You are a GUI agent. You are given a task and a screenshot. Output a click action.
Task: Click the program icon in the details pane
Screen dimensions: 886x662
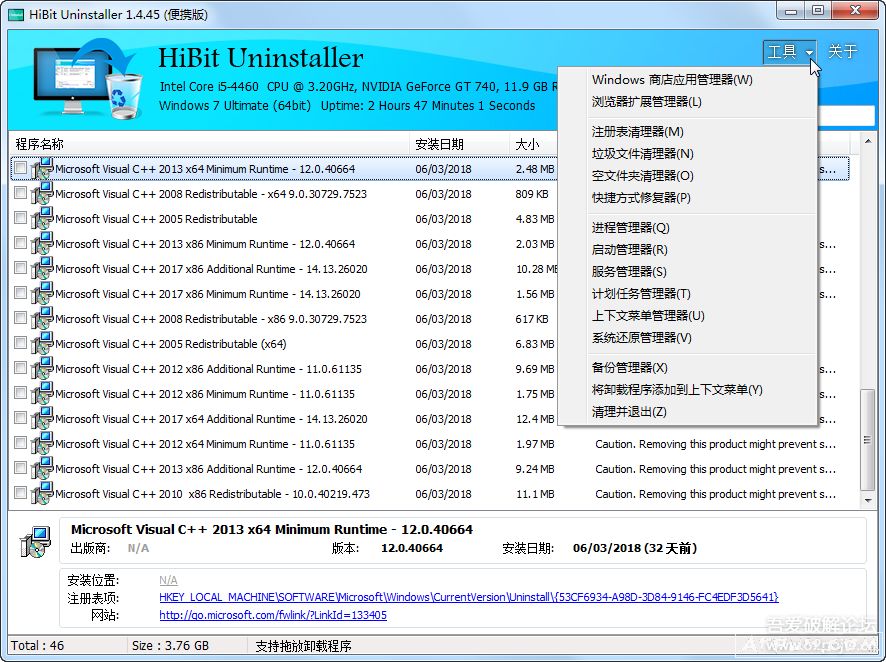[34, 541]
